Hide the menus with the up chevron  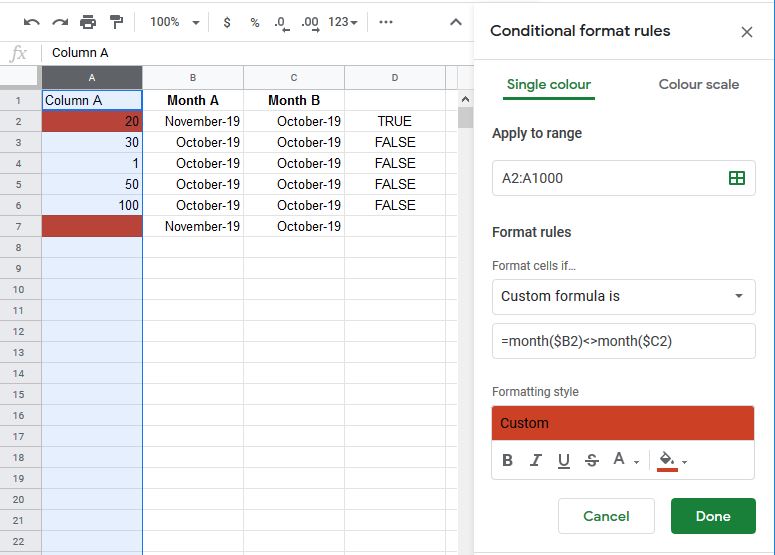point(456,22)
